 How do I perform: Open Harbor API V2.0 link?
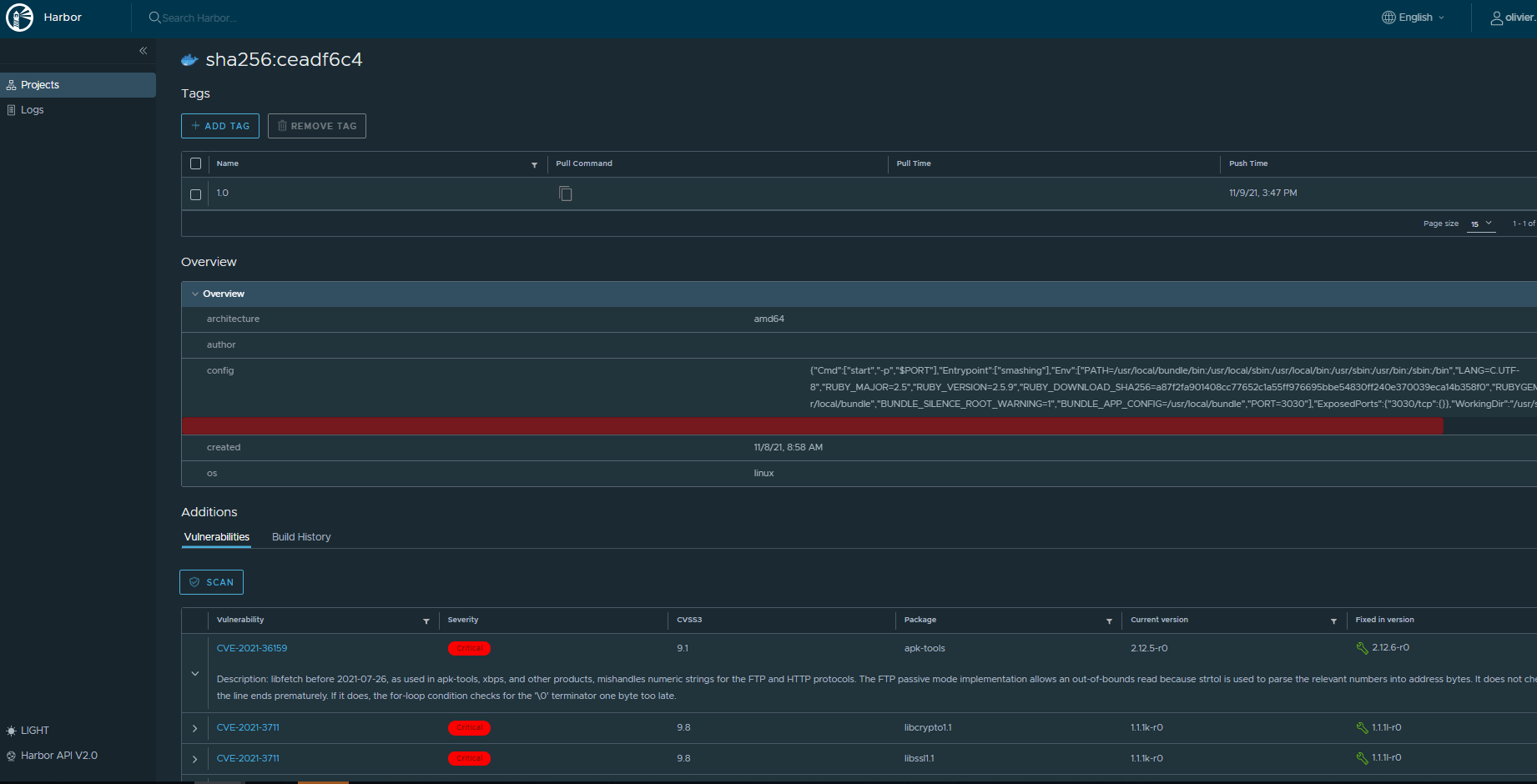point(59,756)
